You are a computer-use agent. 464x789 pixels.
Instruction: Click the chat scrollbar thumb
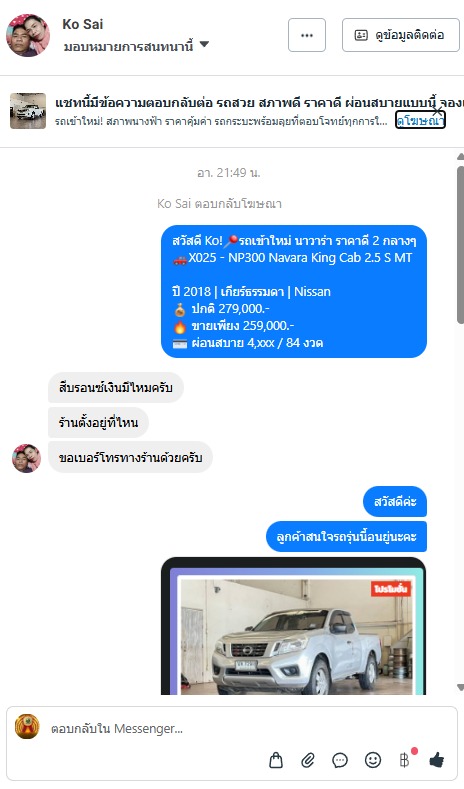click(x=460, y=244)
